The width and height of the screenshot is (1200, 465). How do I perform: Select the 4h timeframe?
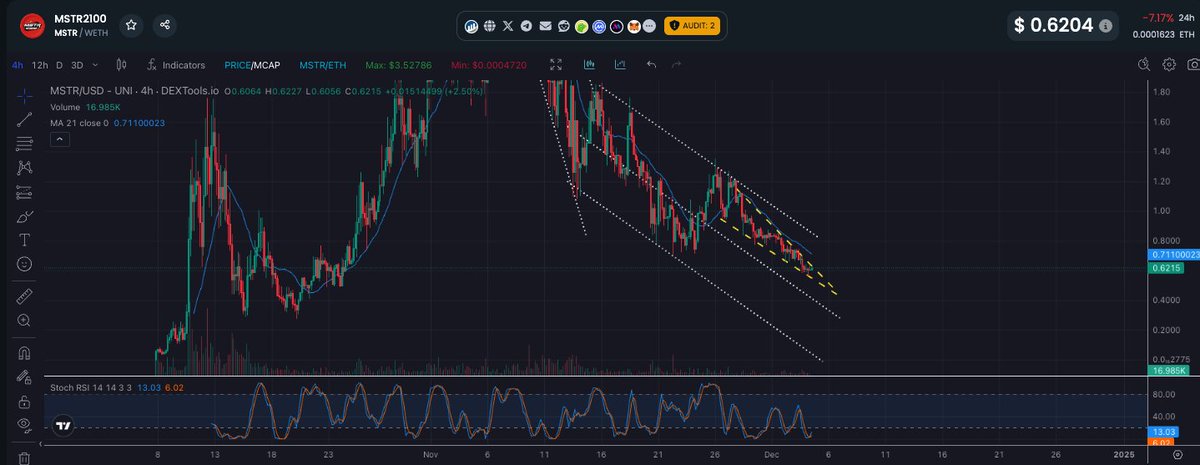17,65
